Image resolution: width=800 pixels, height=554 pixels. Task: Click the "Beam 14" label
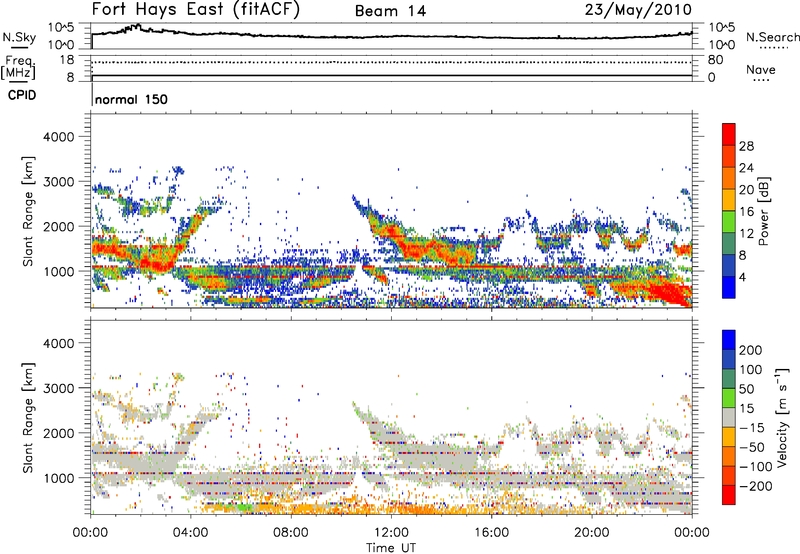pos(390,11)
